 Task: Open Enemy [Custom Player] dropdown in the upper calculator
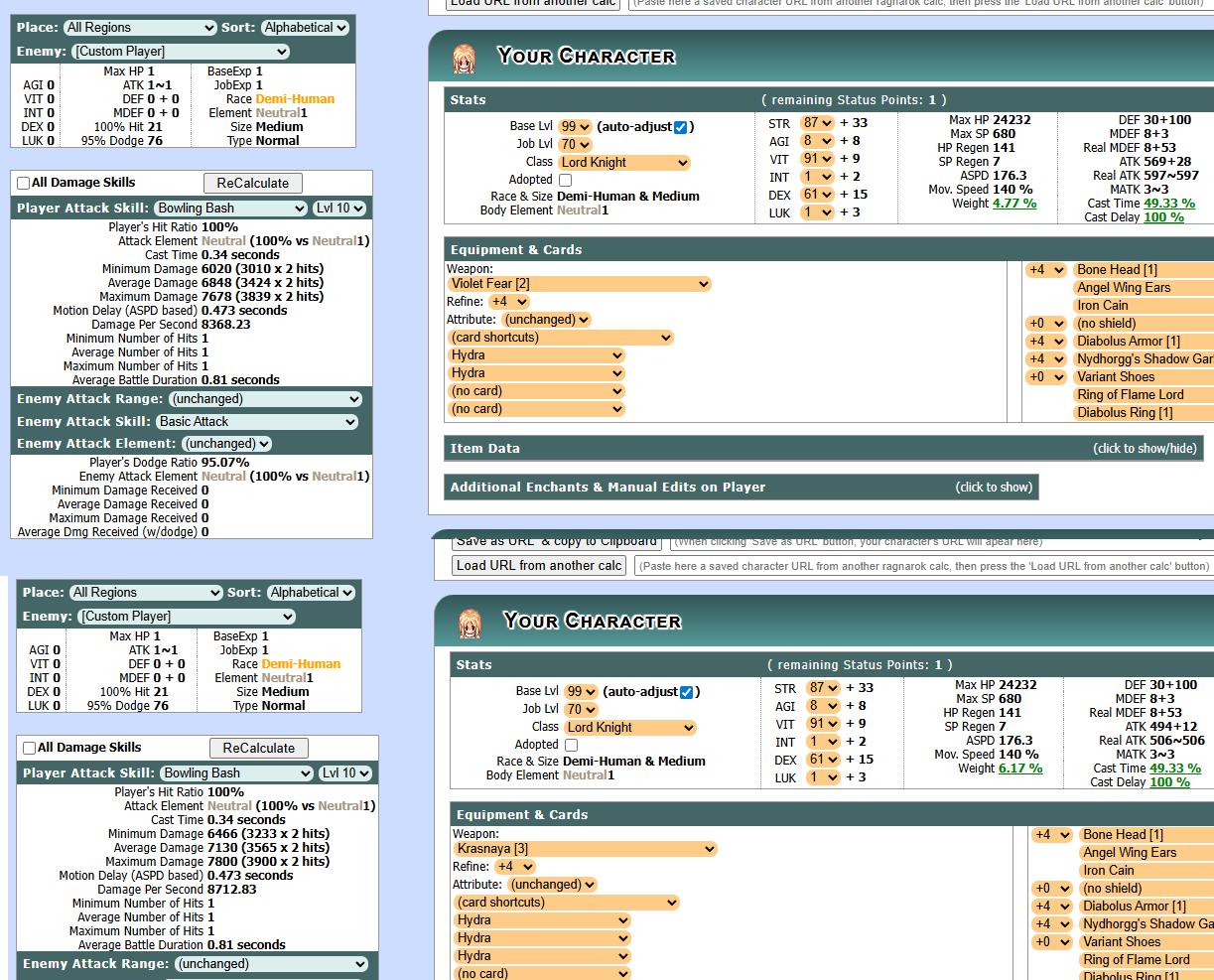point(181,52)
